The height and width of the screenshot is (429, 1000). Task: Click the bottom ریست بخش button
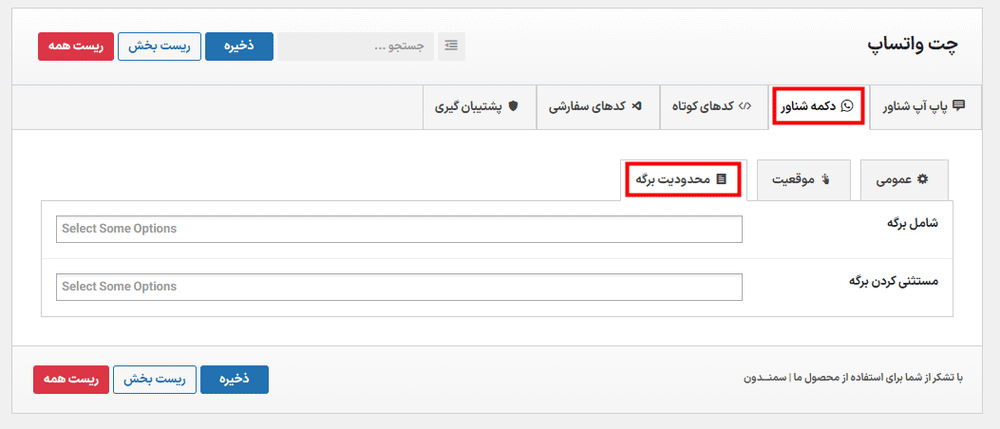154,380
